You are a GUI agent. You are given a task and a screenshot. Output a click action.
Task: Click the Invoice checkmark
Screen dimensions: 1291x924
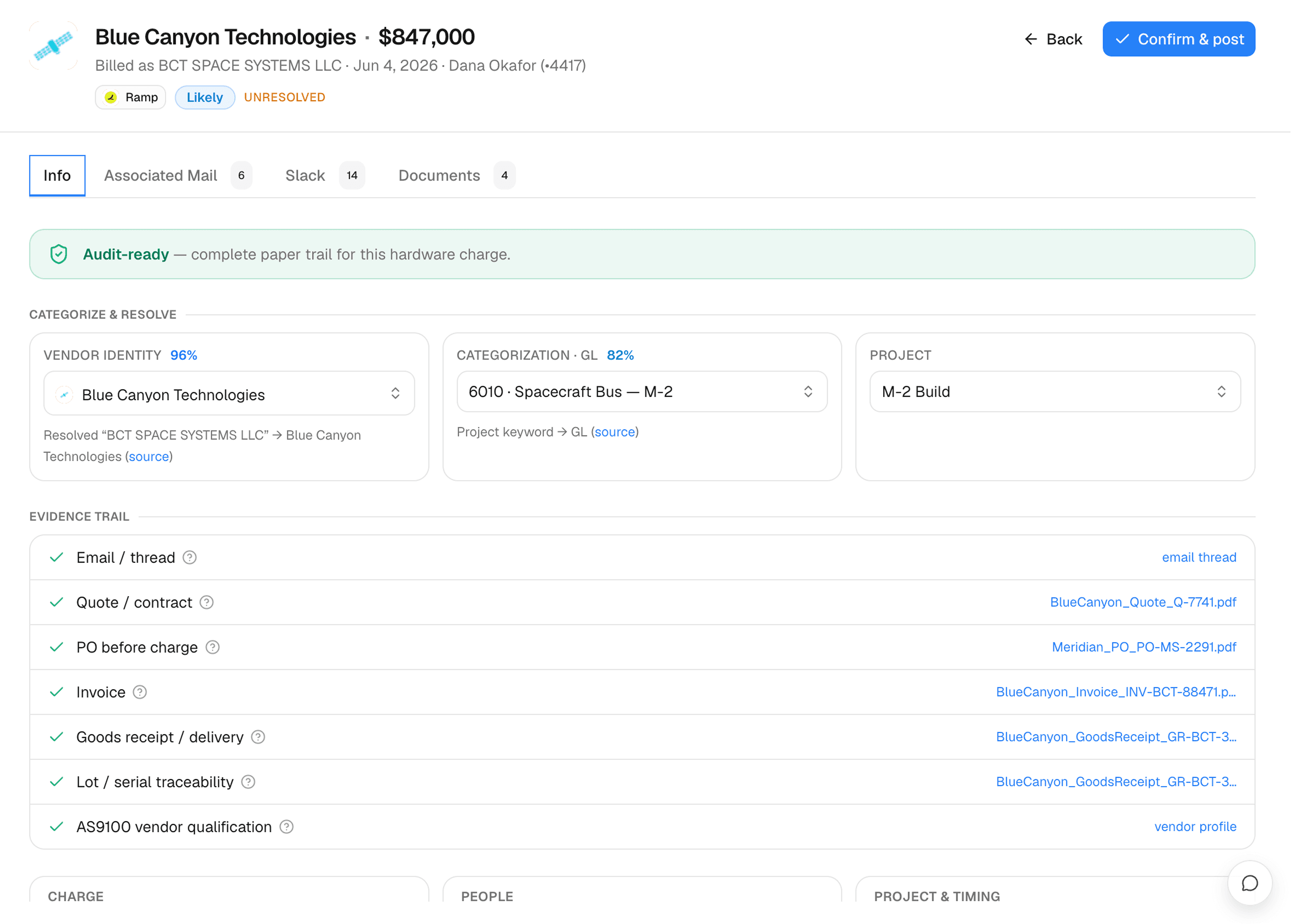coord(56,692)
